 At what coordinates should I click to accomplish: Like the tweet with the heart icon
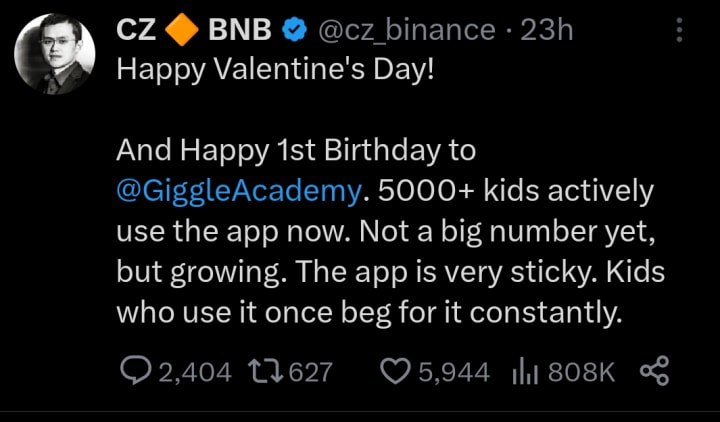coord(398,372)
